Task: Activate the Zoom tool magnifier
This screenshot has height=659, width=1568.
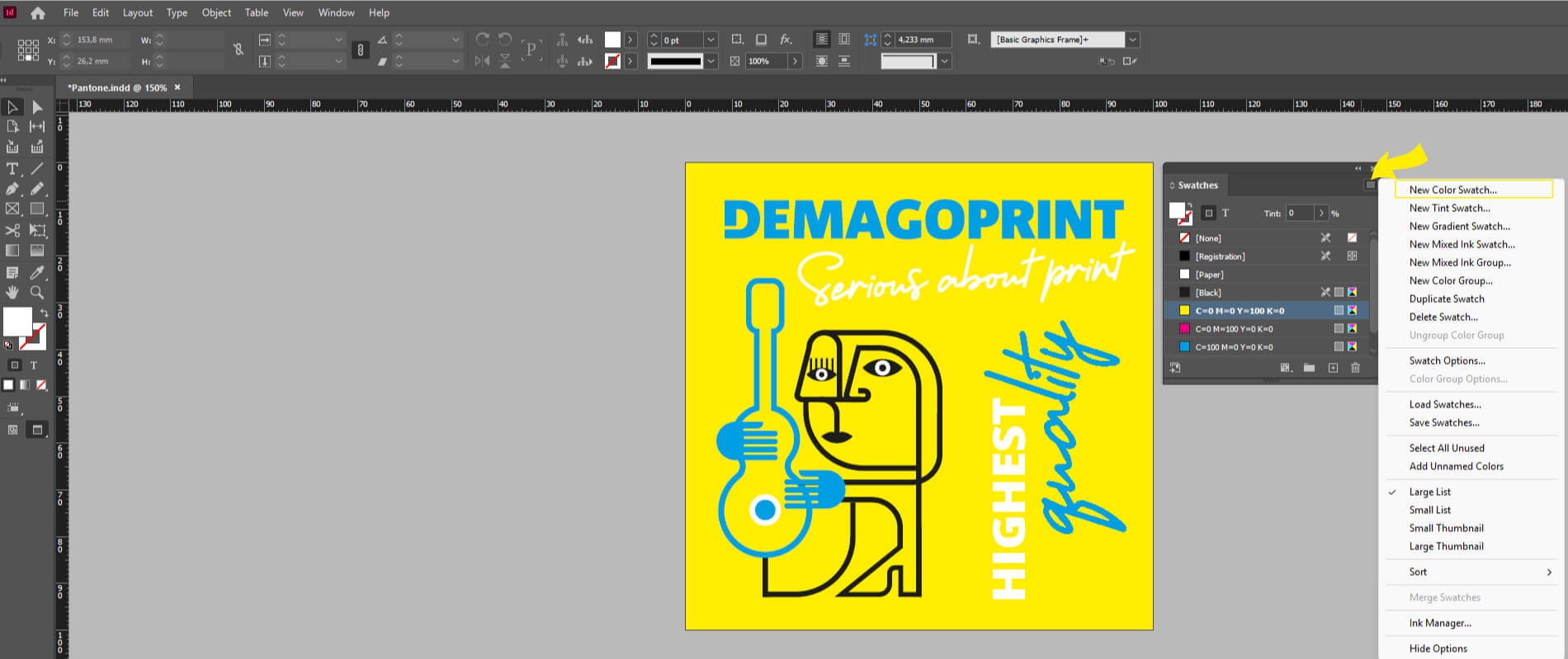Action: click(x=37, y=293)
